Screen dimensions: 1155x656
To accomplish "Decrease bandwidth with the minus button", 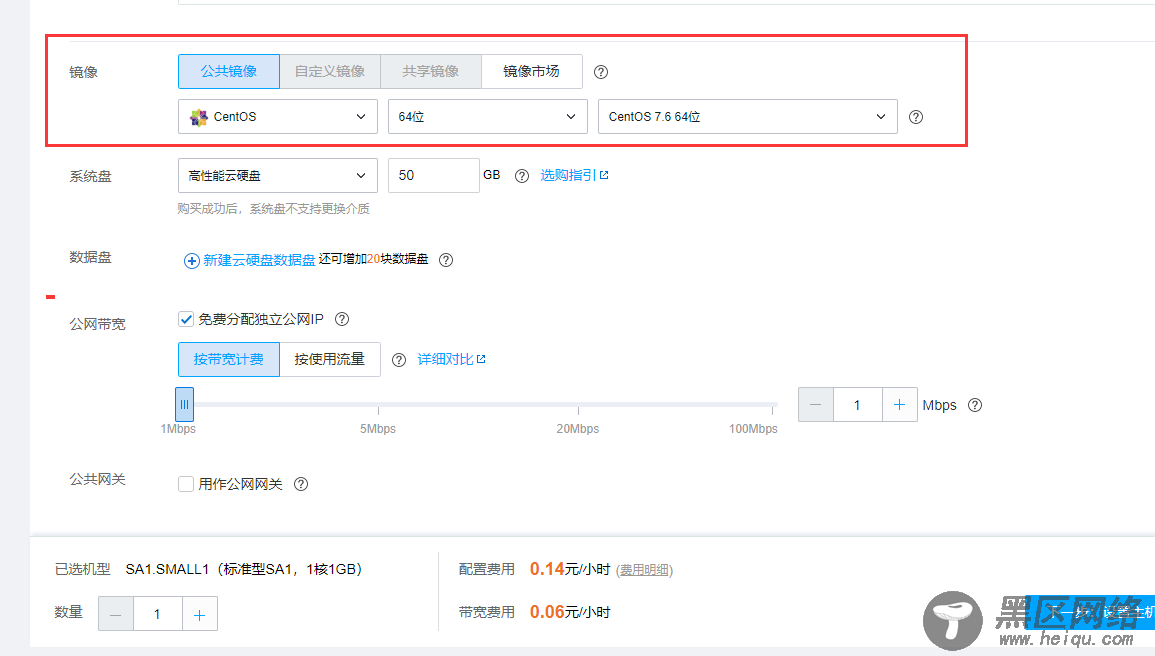I will pos(816,405).
